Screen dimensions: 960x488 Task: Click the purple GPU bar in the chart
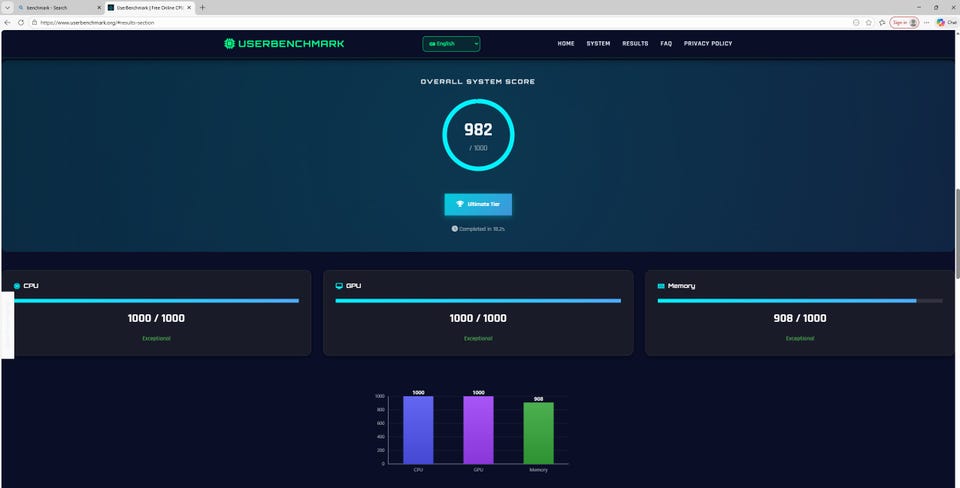[x=478, y=430]
